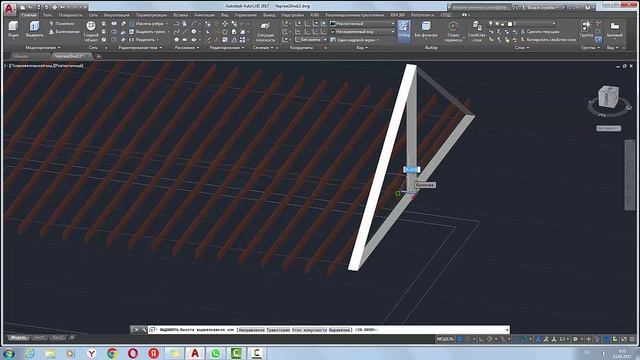Click the dynamic input height field
Screen dimensions: 640x360
(411, 169)
